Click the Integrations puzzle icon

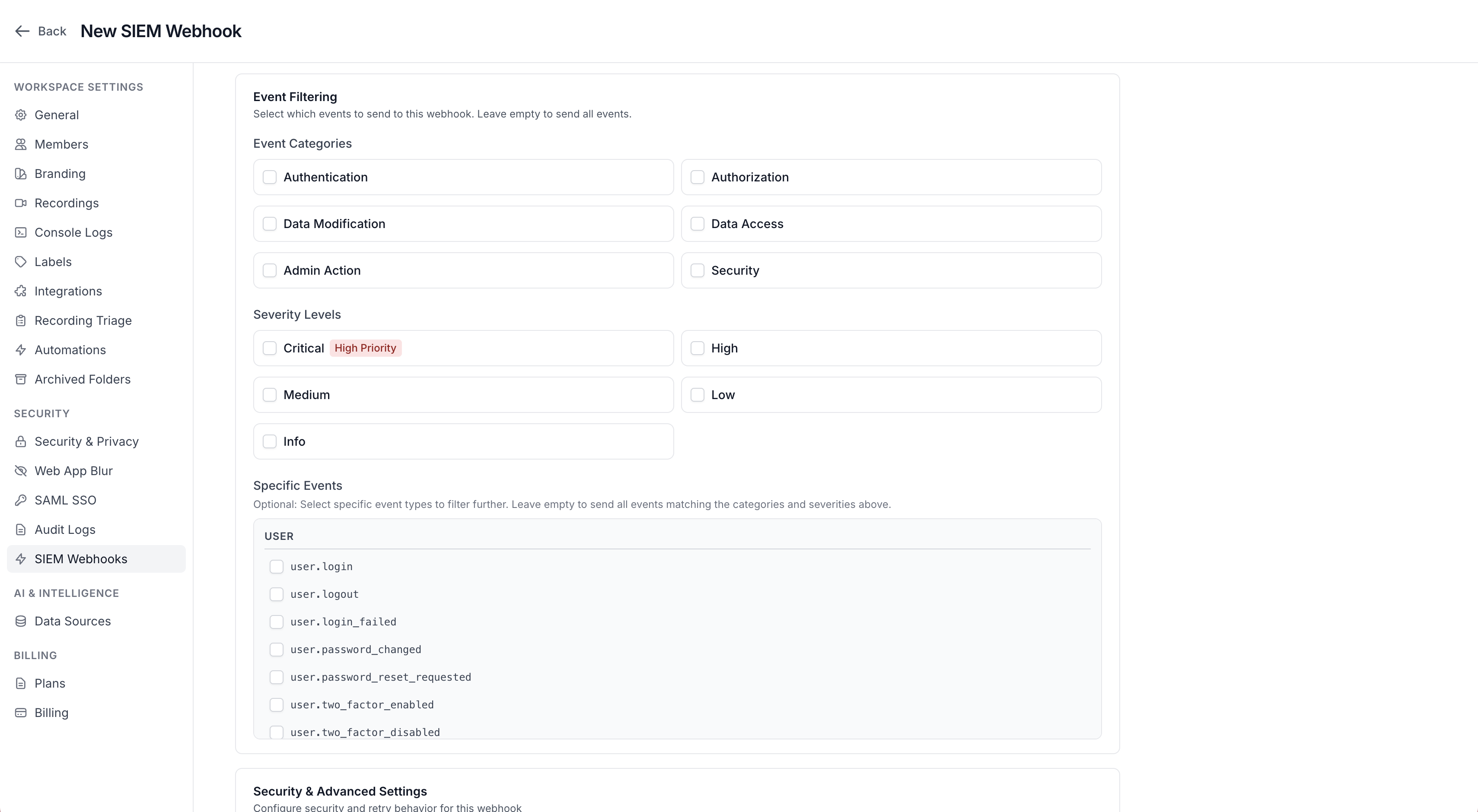point(21,291)
